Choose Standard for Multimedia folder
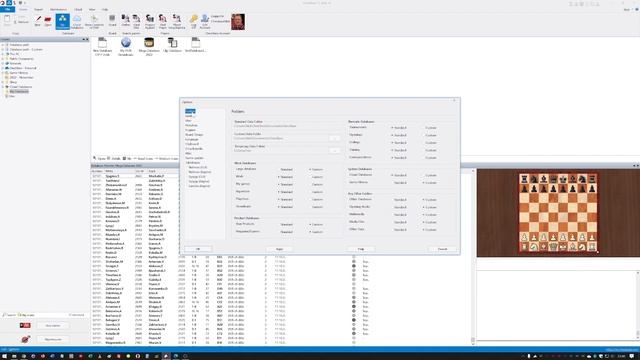Viewport: 640px width, 360px height. click(399, 215)
